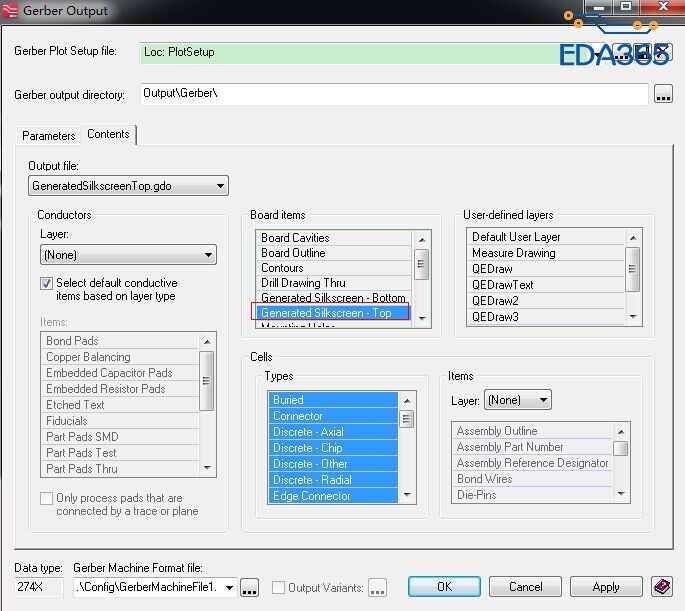The image size is (685, 611).
Task: Select Default User Layer
Action: tap(546, 237)
